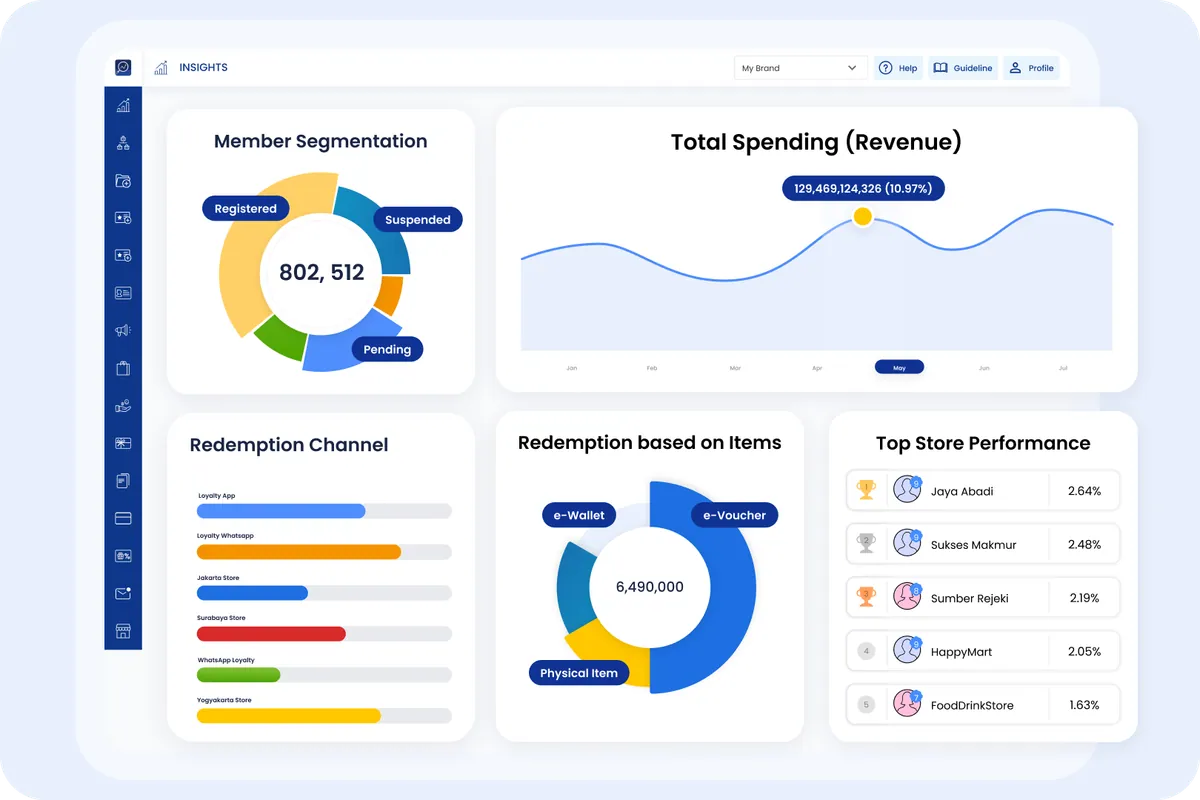Select the Jul month on revenue chart
1200x800 pixels.
tap(1063, 368)
